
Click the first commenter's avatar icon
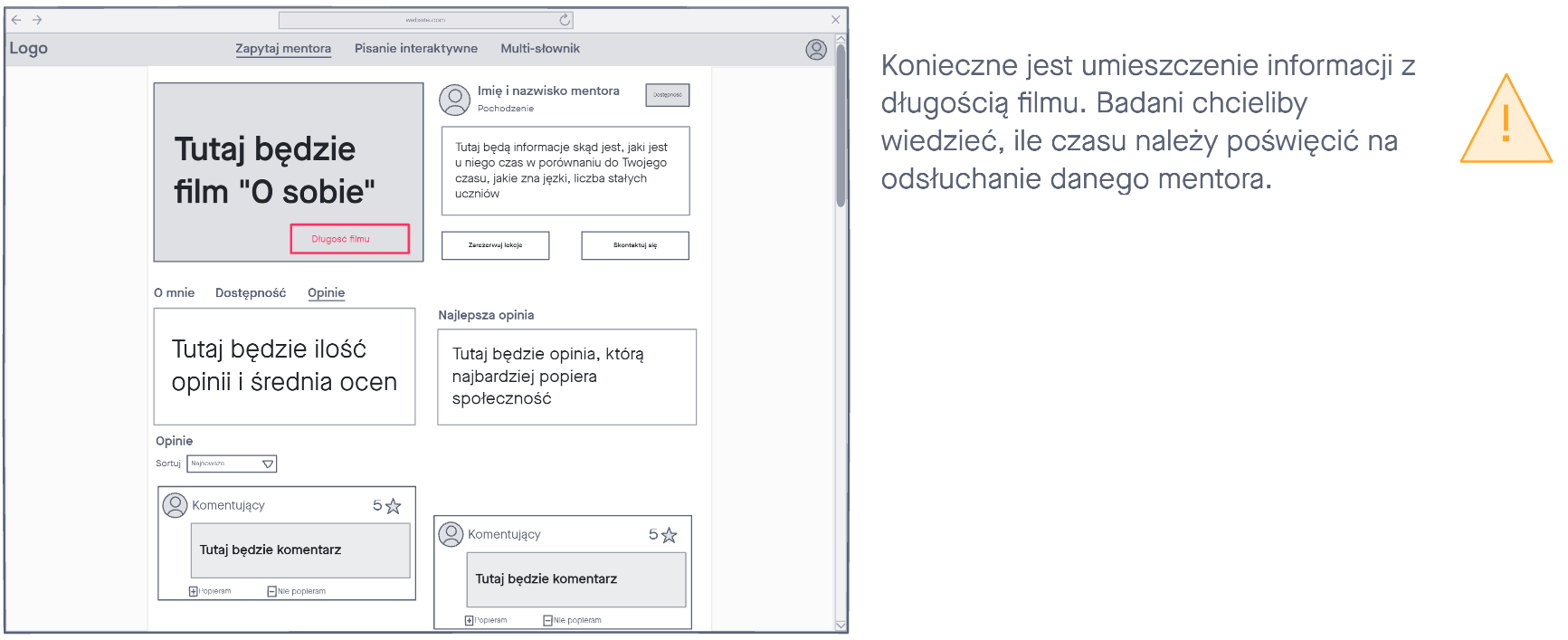(175, 505)
